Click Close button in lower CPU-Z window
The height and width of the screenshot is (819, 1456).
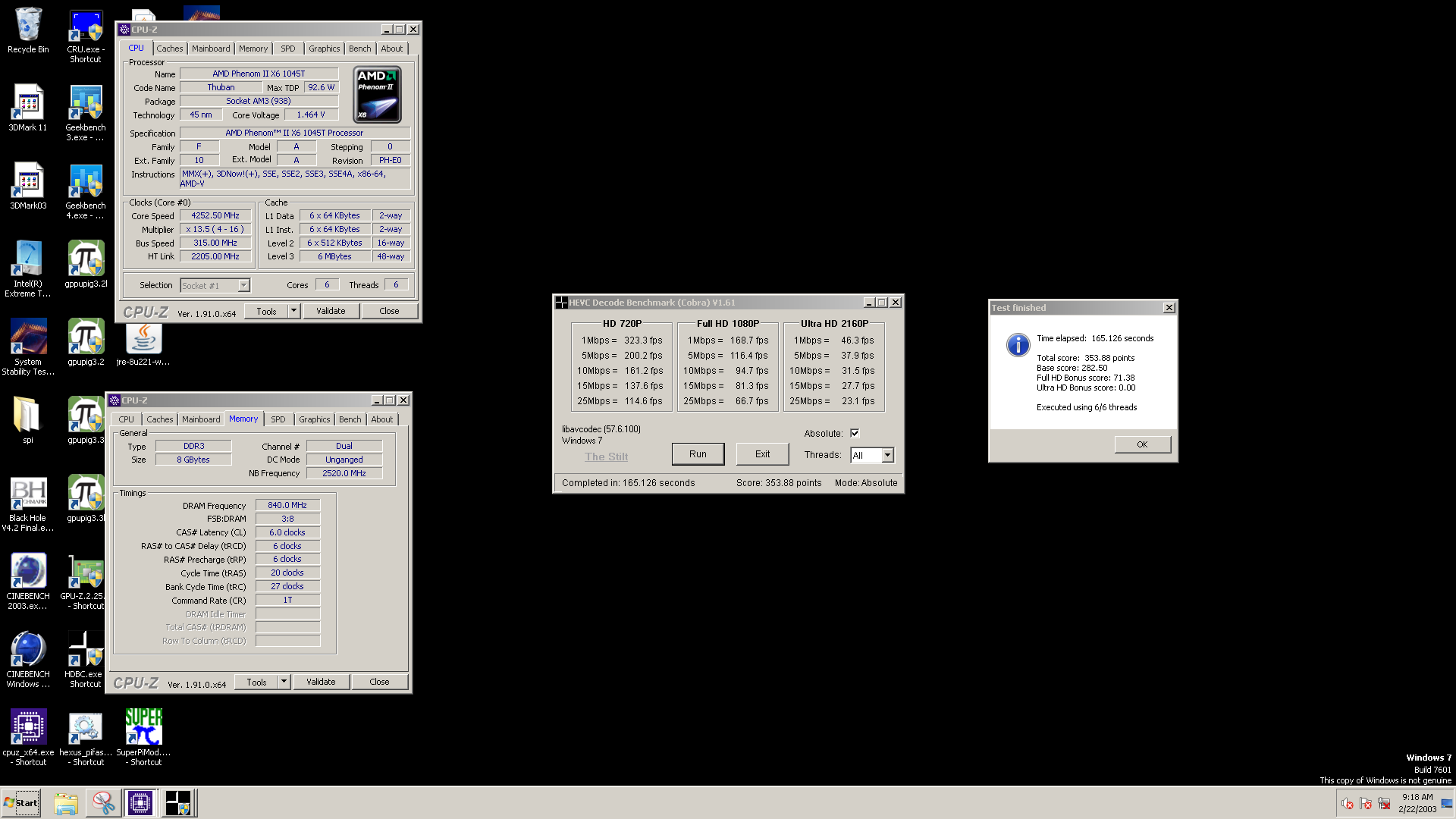tap(380, 682)
